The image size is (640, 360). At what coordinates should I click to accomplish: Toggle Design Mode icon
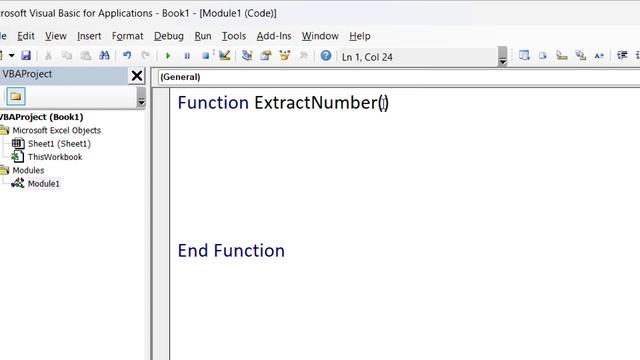224,56
